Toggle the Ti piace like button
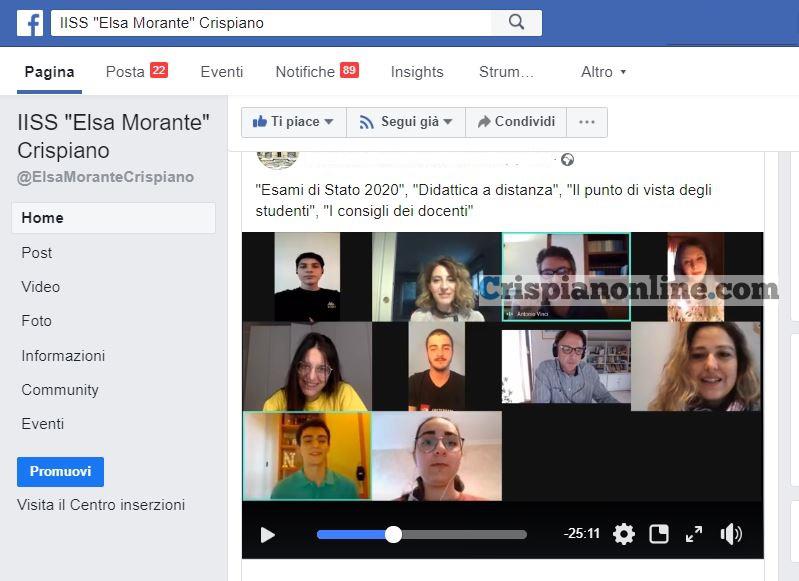Image resolution: width=799 pixels, height=581 pixels. click(293, 122)
